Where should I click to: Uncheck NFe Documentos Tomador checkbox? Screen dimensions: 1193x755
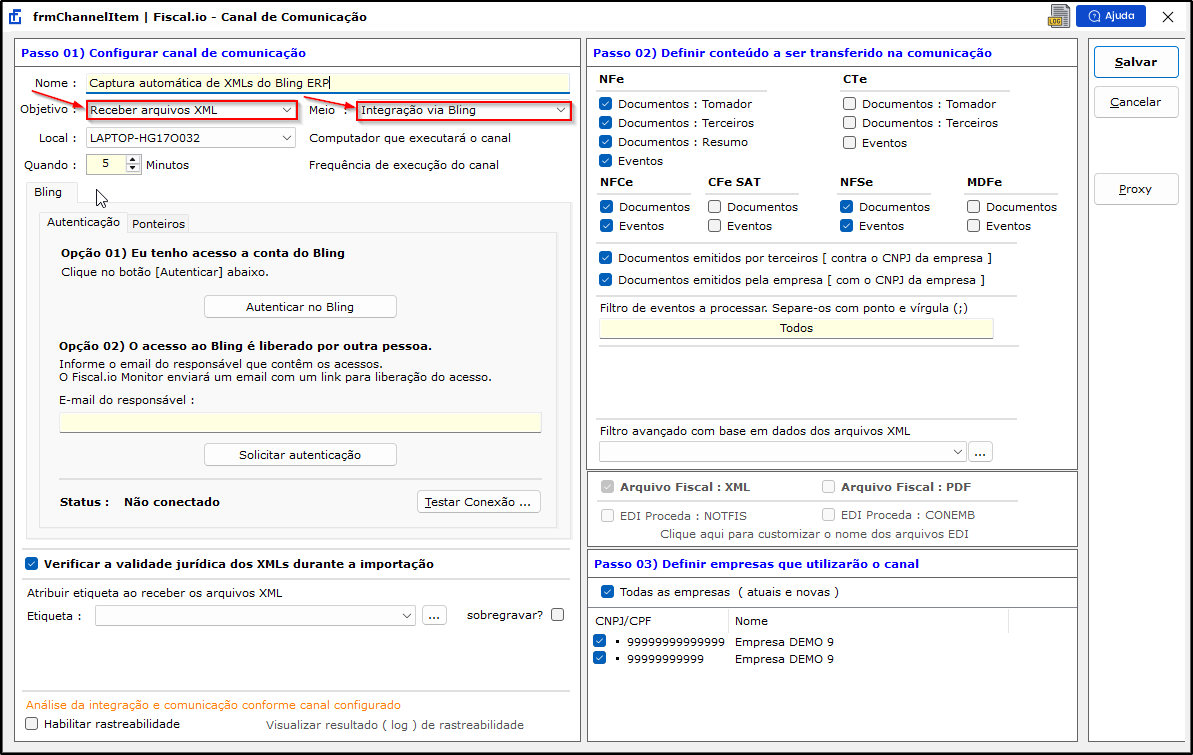pos(606,104)
